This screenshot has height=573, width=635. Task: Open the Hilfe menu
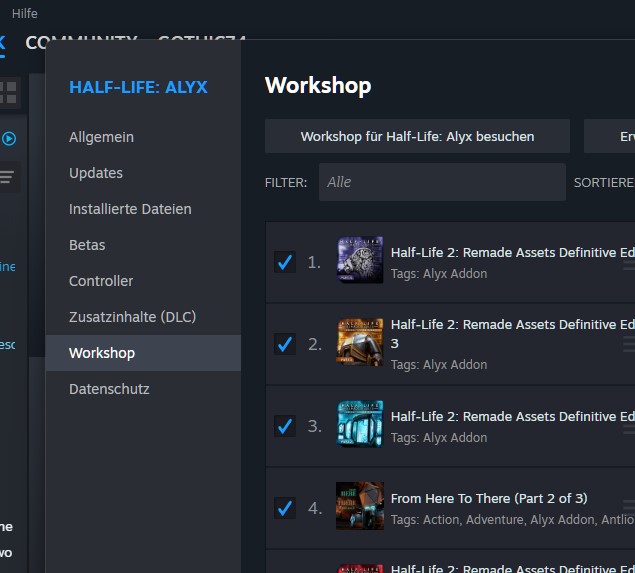[x=25, y=14]
